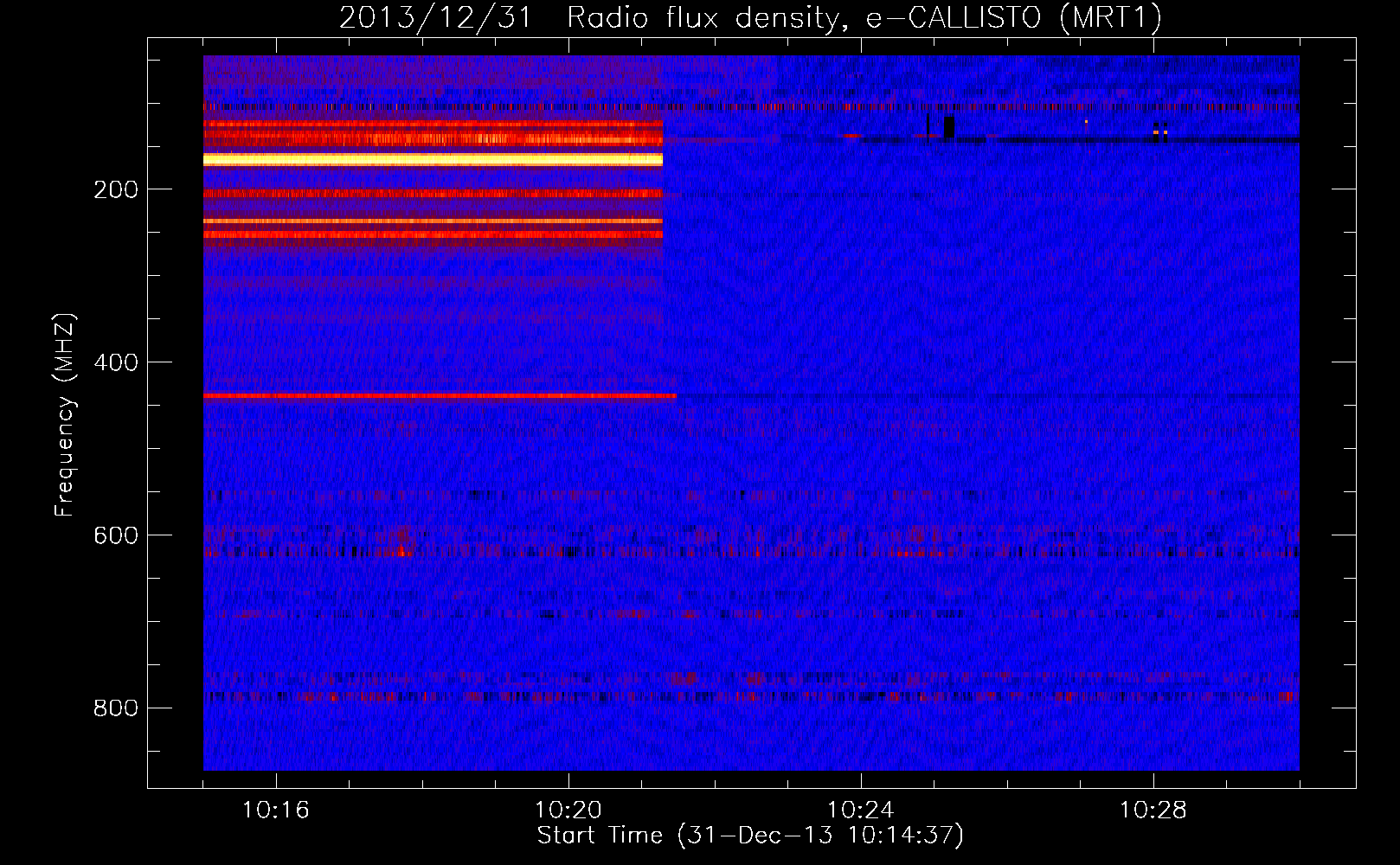Click the plot title "Radio flux density, e-CALLISTO (MRT1)"
Screen dimensions: 1400x865
coord(864,17)
